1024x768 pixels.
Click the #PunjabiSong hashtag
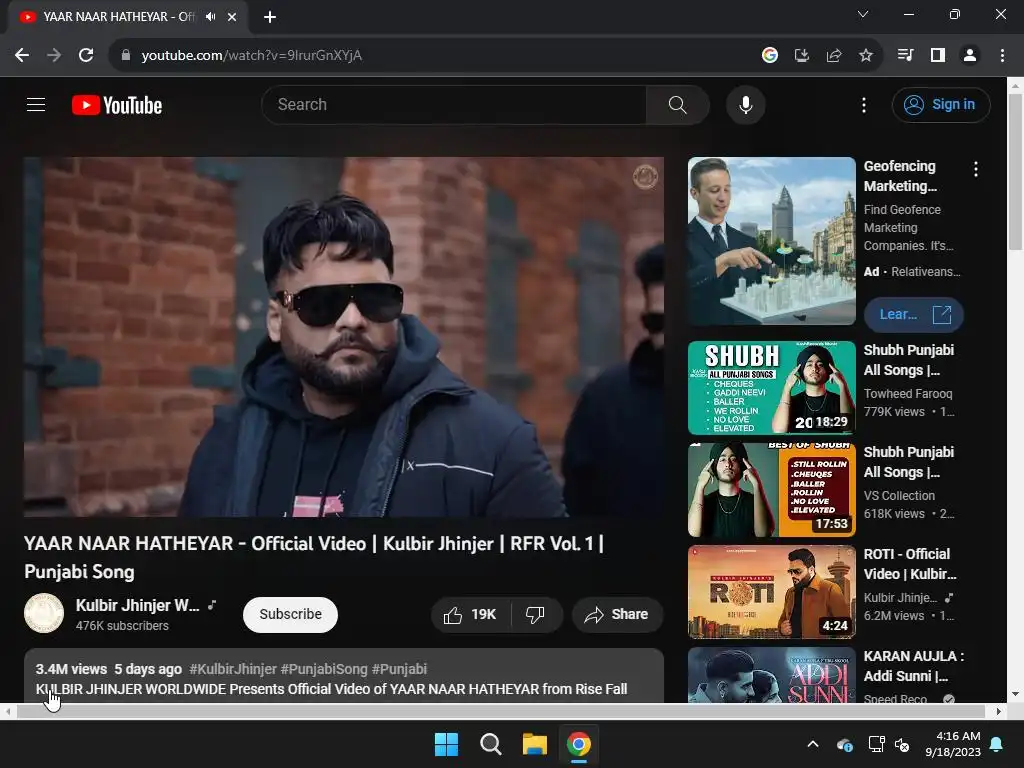324,669
